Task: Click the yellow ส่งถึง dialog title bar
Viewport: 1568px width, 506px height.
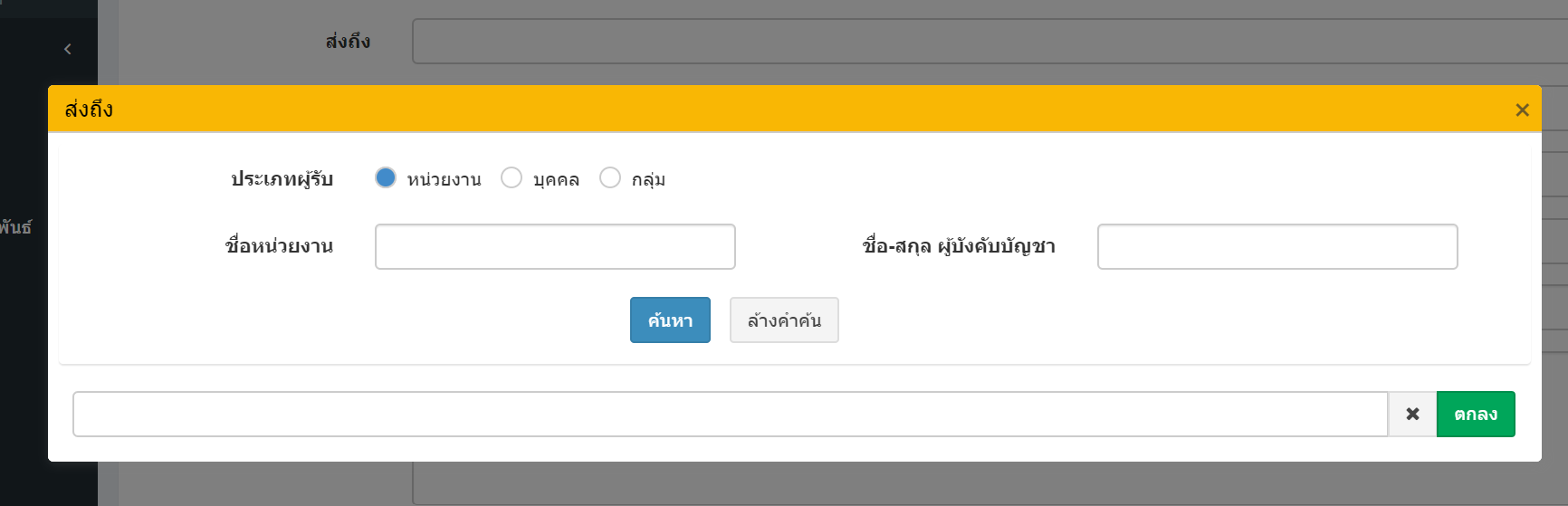Action: (724, 110)
